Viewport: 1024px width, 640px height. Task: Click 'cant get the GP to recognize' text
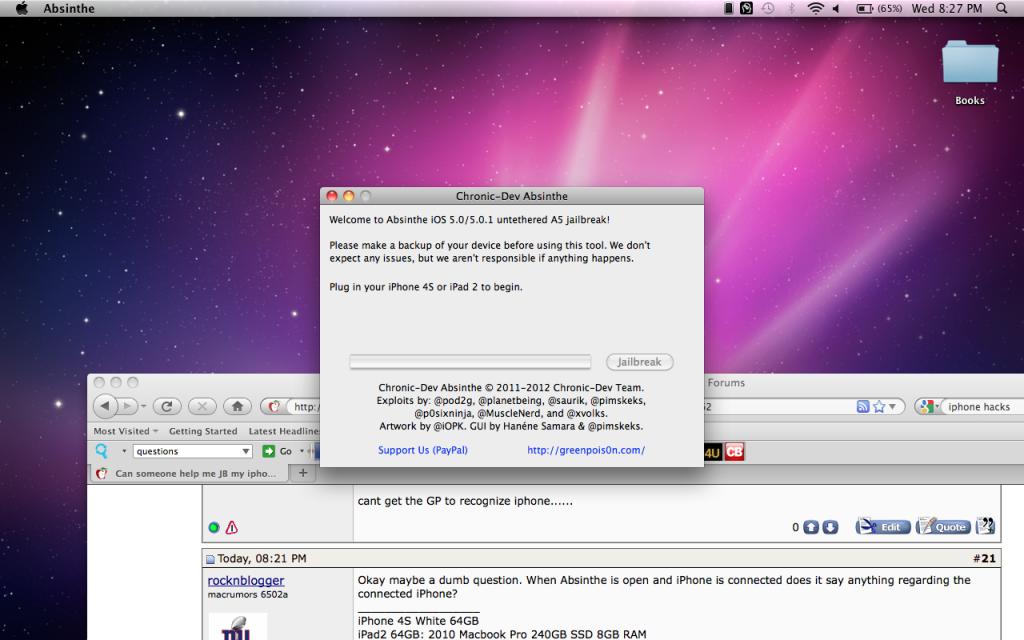click(x=465, y=501)
